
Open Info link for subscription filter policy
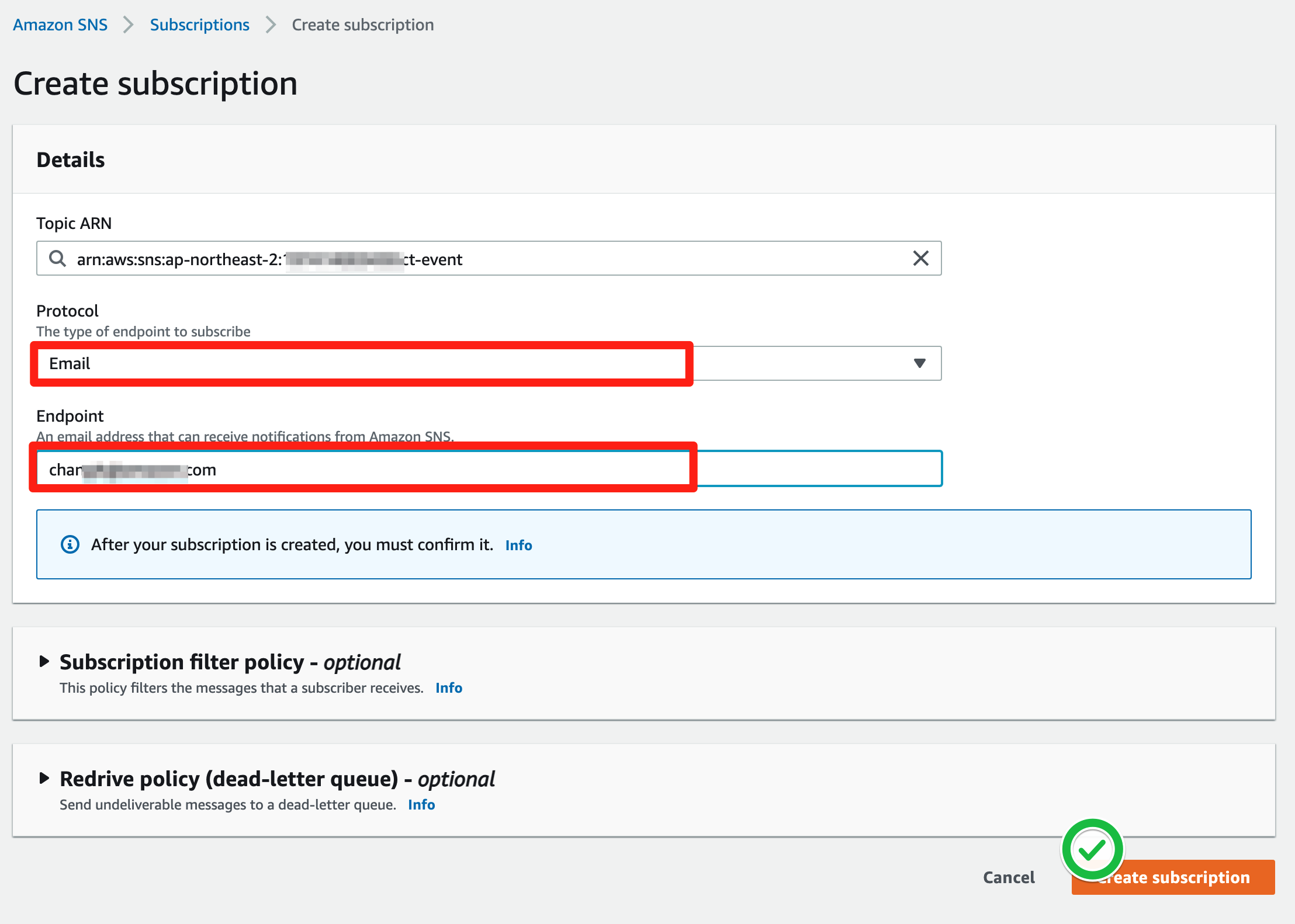[449, 688]
